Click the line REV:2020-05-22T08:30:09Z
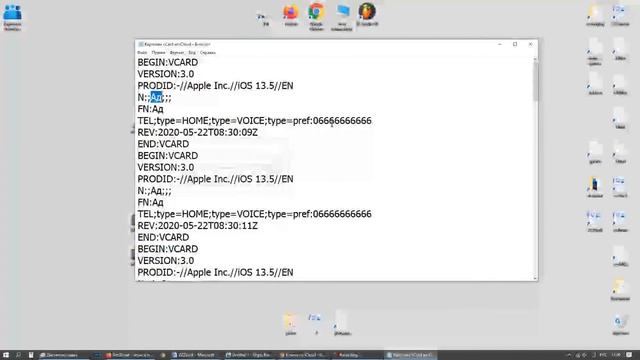Image resolution: width=640 pixels, height=360 pixels. click(198, 132)
